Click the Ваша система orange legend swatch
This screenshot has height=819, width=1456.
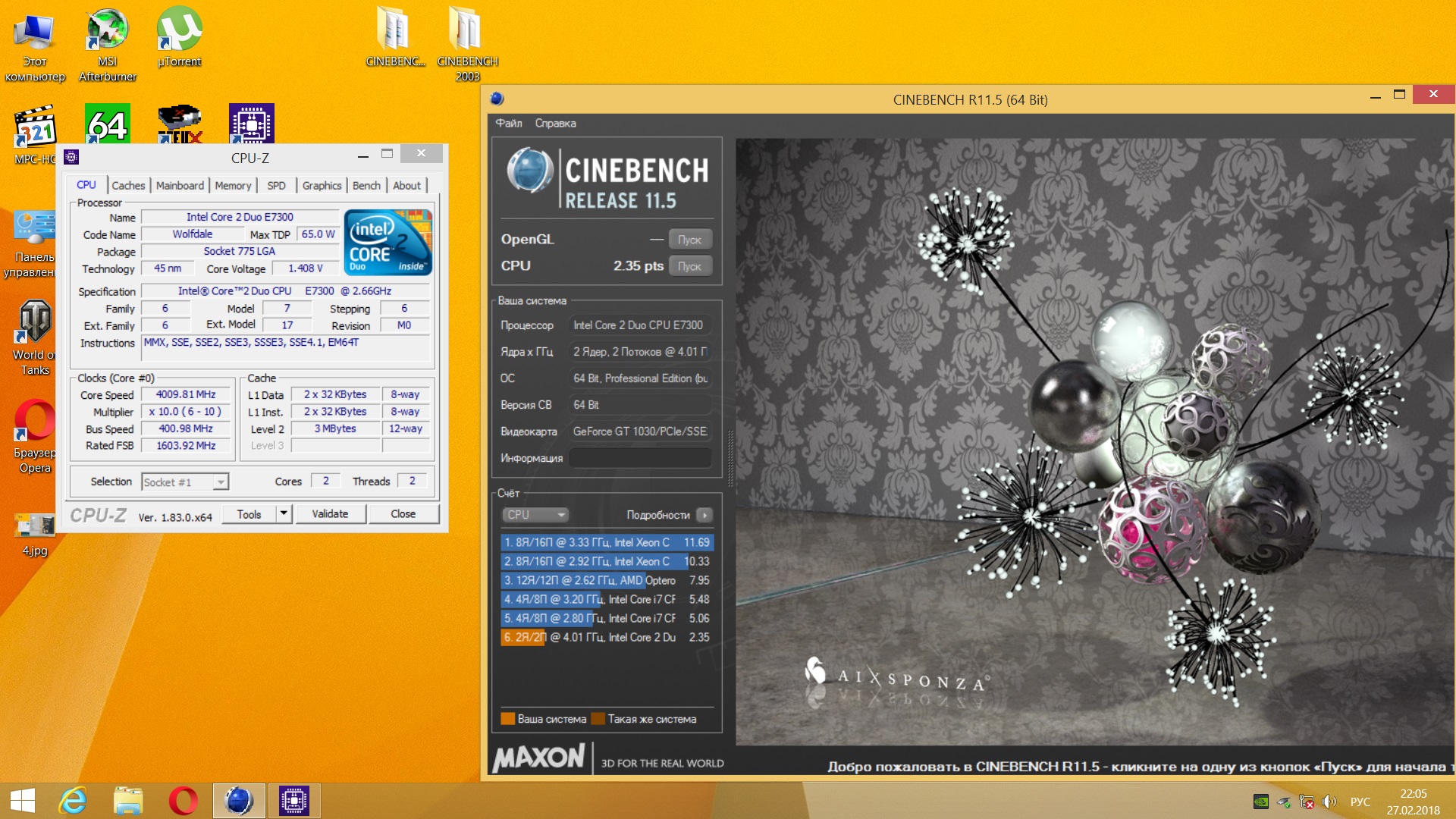pos(508,719)
